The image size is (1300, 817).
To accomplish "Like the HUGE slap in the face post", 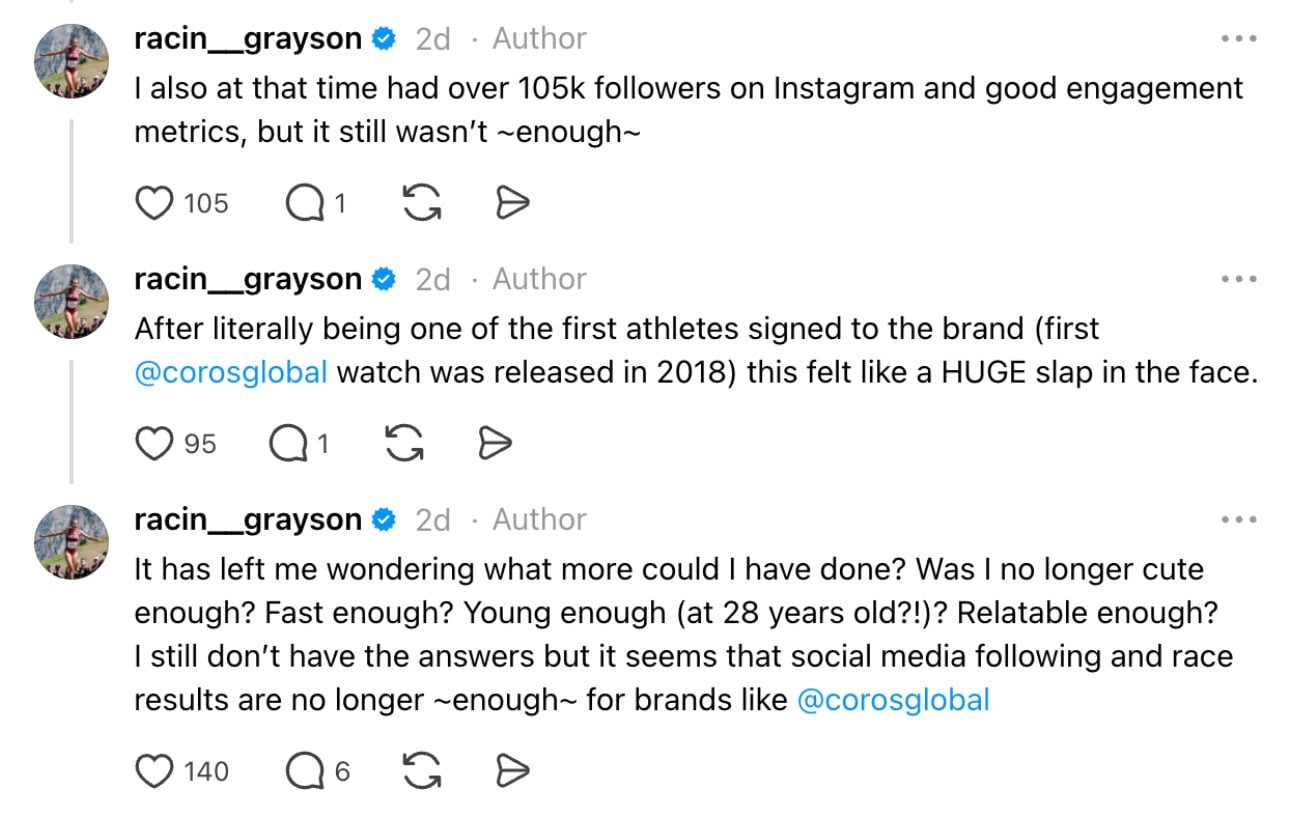I will coord(153,443).
